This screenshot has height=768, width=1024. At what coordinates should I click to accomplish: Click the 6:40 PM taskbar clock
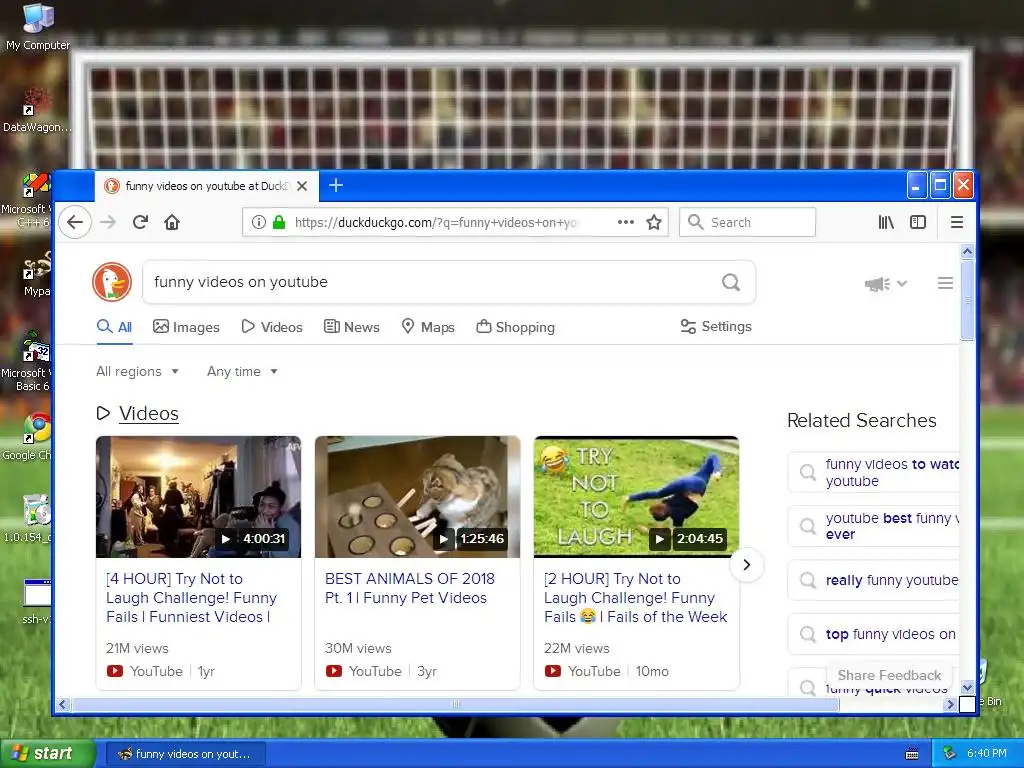click(x=987, y=754)
